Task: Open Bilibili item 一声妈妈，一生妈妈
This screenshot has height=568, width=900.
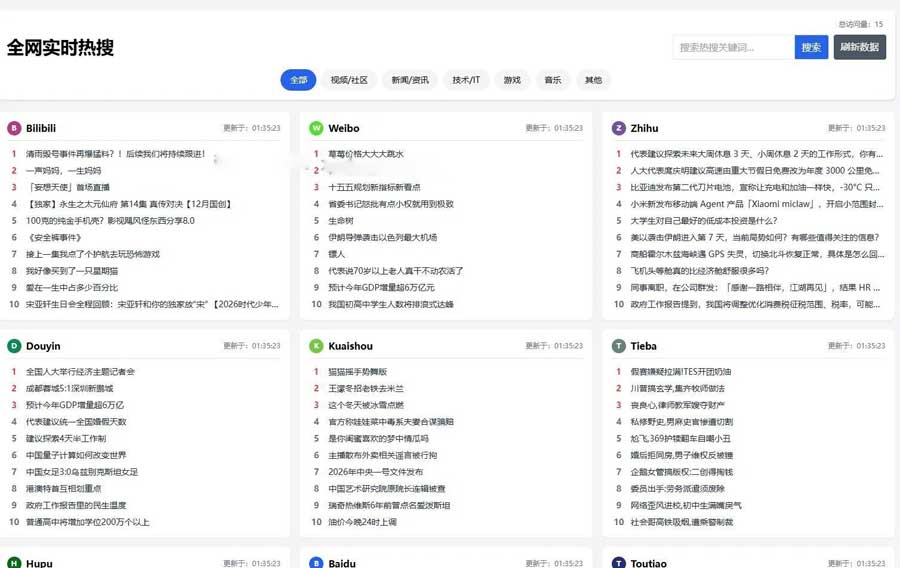Action: tap(63, 170)
